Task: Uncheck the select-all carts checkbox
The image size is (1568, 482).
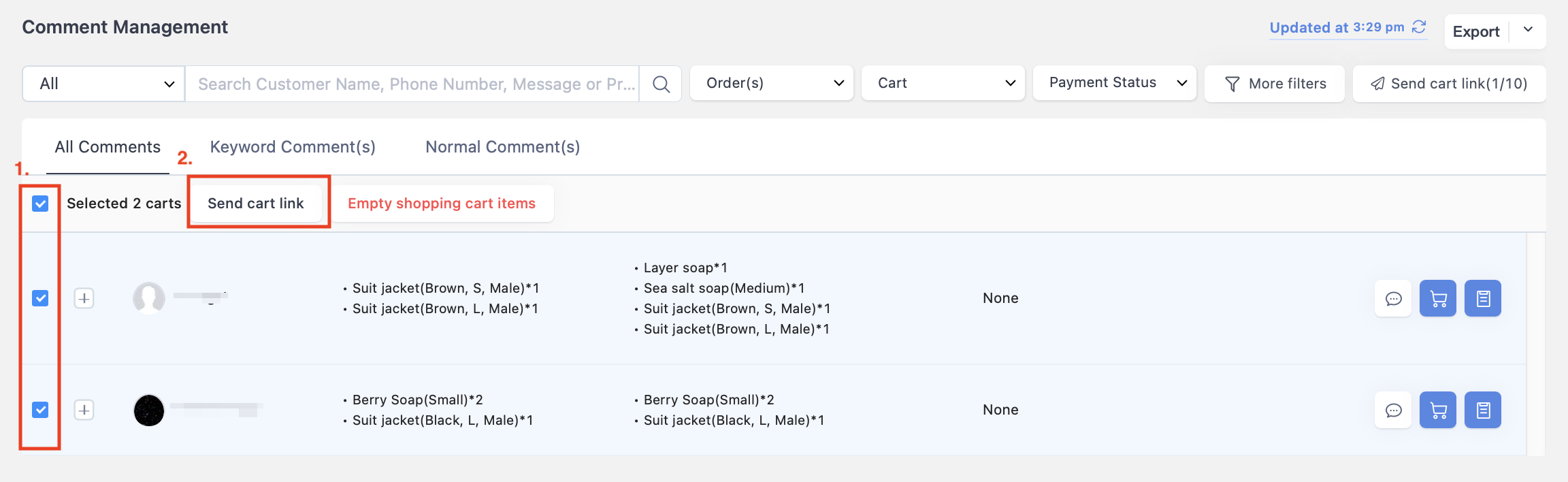Action: [x=40, y=204]
